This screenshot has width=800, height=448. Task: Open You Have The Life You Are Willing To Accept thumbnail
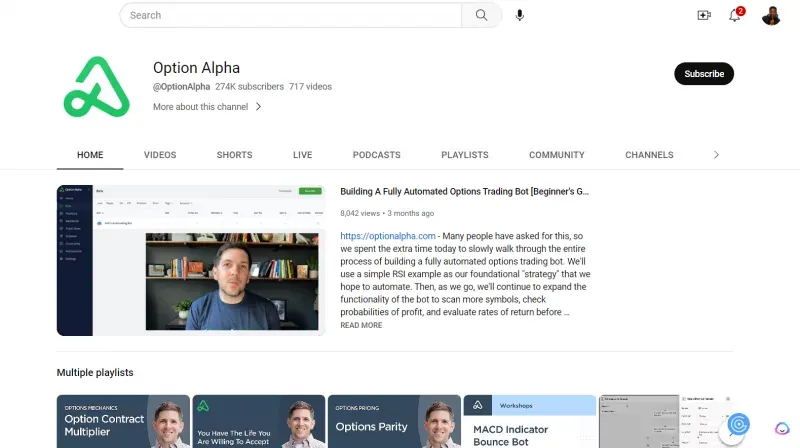tap(259, 421)
